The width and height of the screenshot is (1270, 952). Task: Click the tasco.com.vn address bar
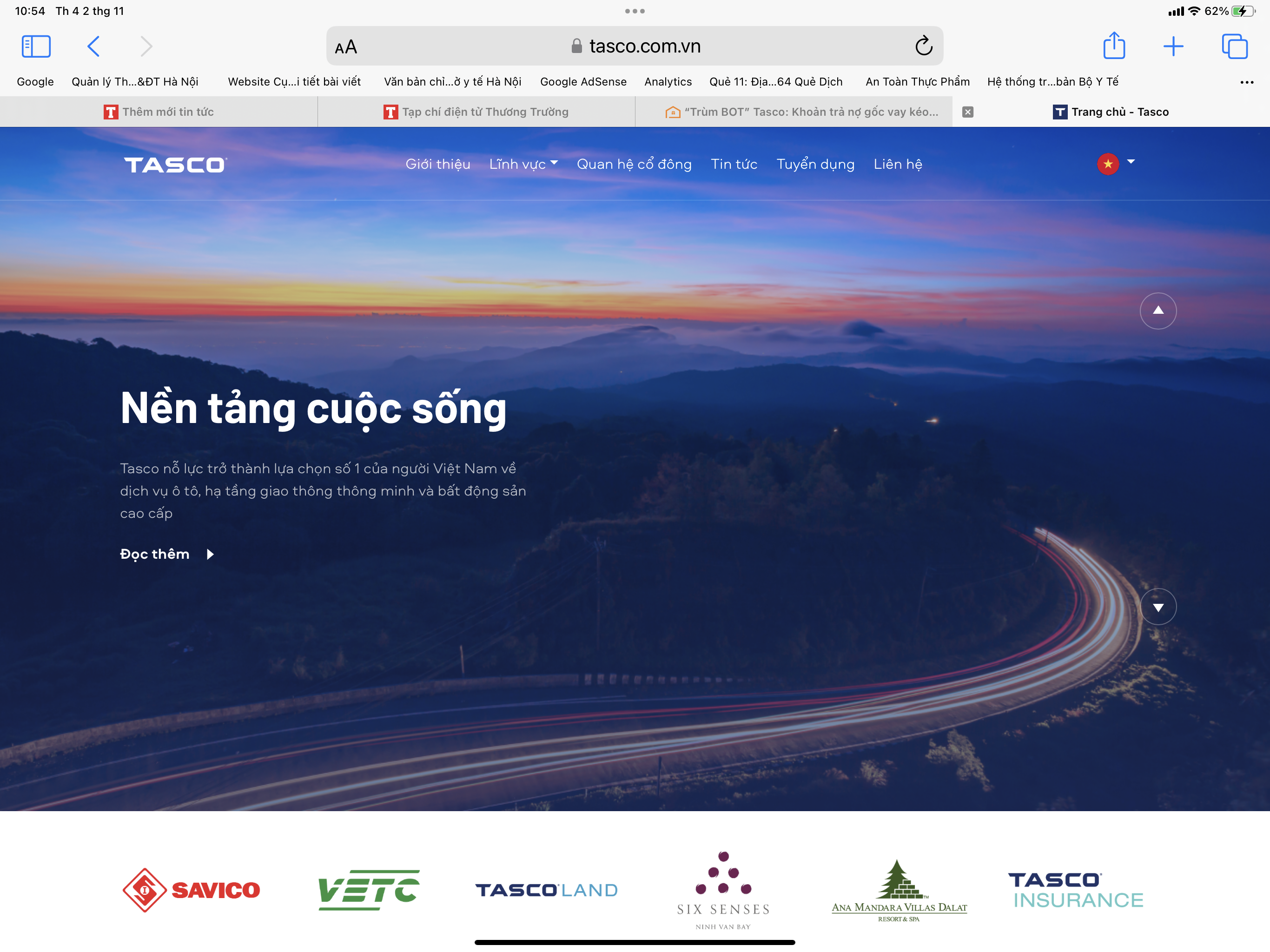point(635,46)
